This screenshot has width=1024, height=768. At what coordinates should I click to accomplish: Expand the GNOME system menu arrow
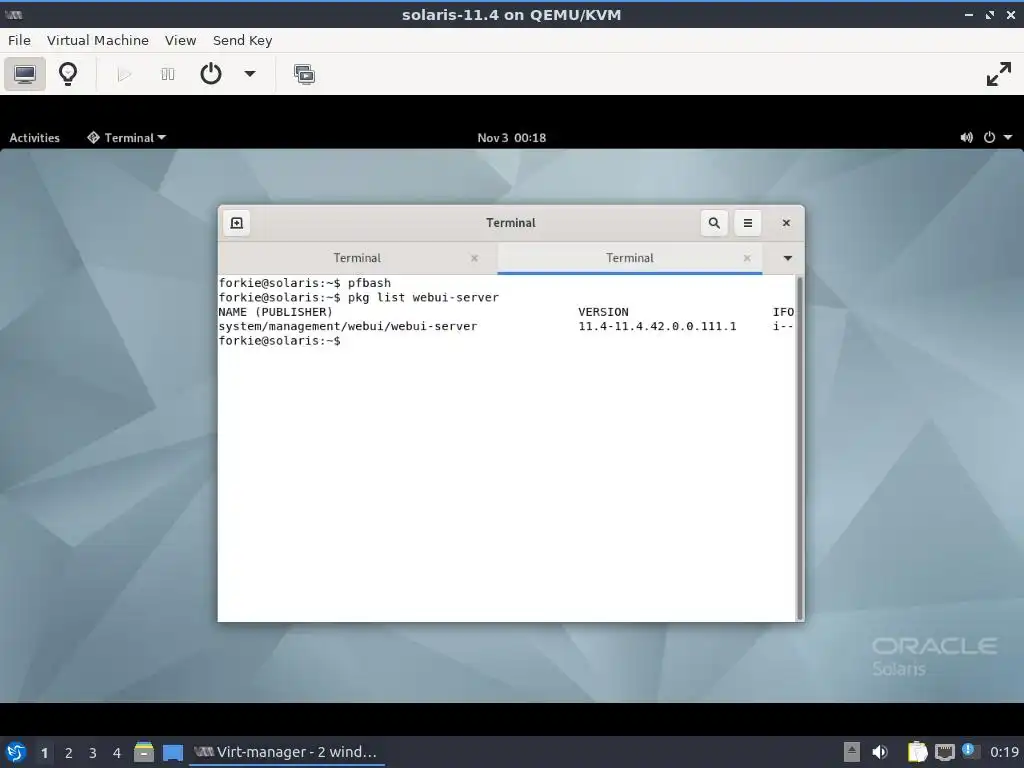[x=1008, y=138]
